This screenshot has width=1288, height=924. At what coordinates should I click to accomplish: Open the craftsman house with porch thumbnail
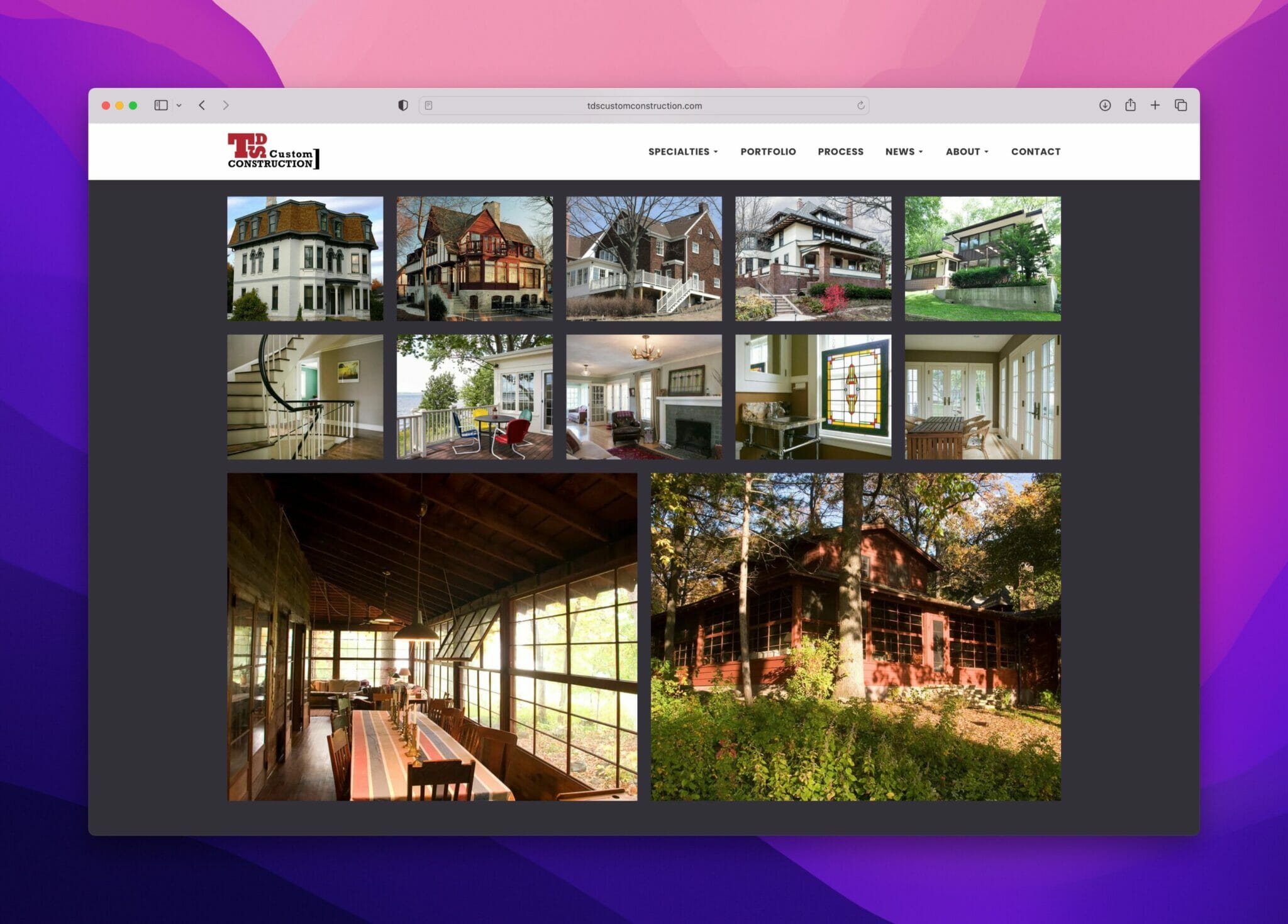(x=813, y=259)
